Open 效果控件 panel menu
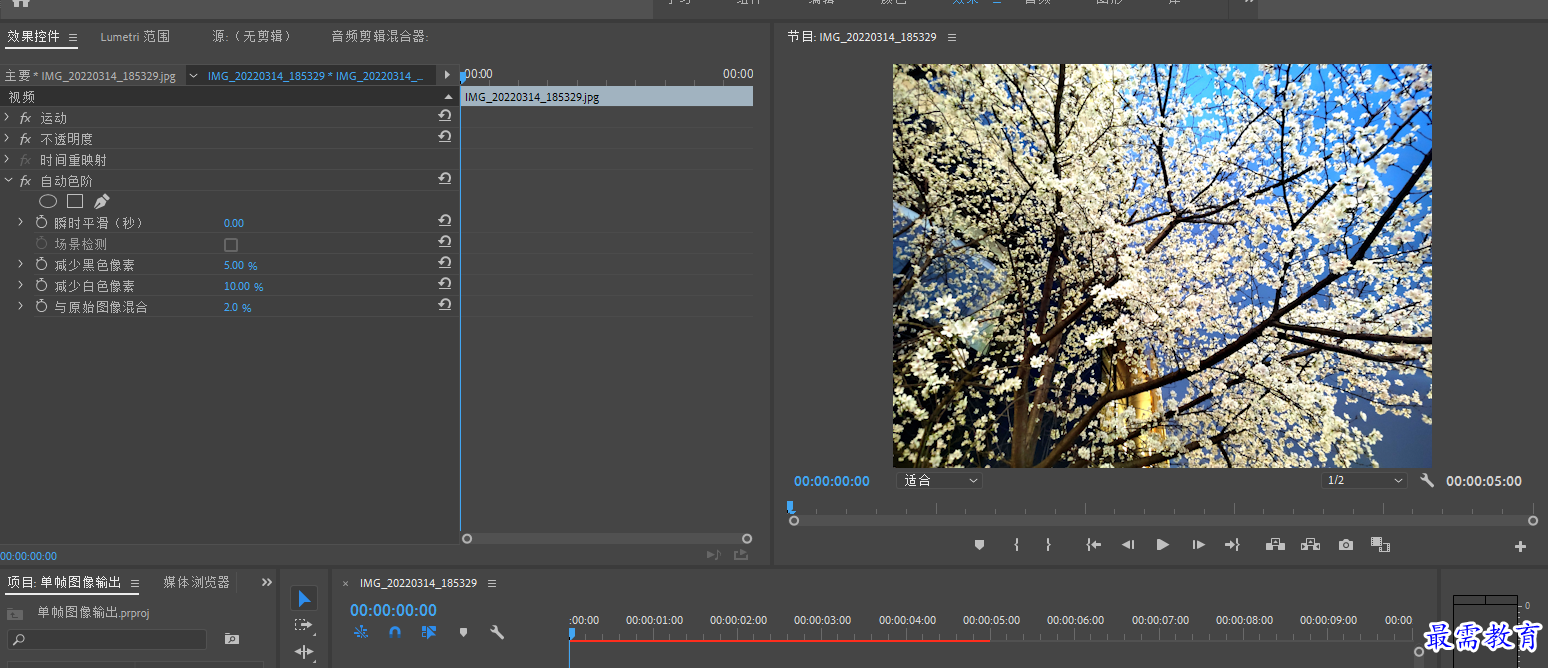Image resolution: width=1548 pixels, height=668 pixels. [x=73, y=37]
